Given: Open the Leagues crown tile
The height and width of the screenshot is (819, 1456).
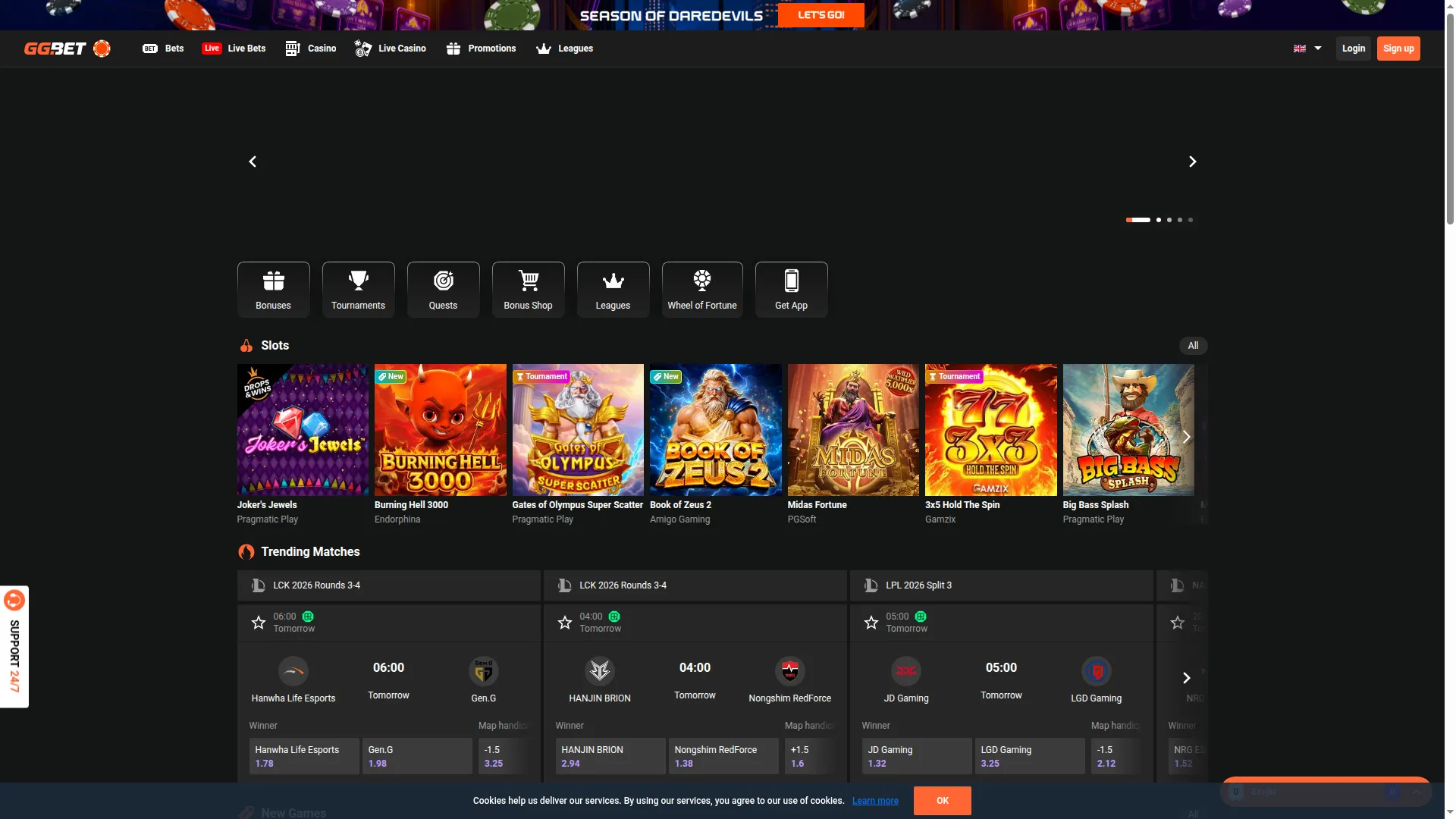Looking at the screenshot, I should click(613, 290).
